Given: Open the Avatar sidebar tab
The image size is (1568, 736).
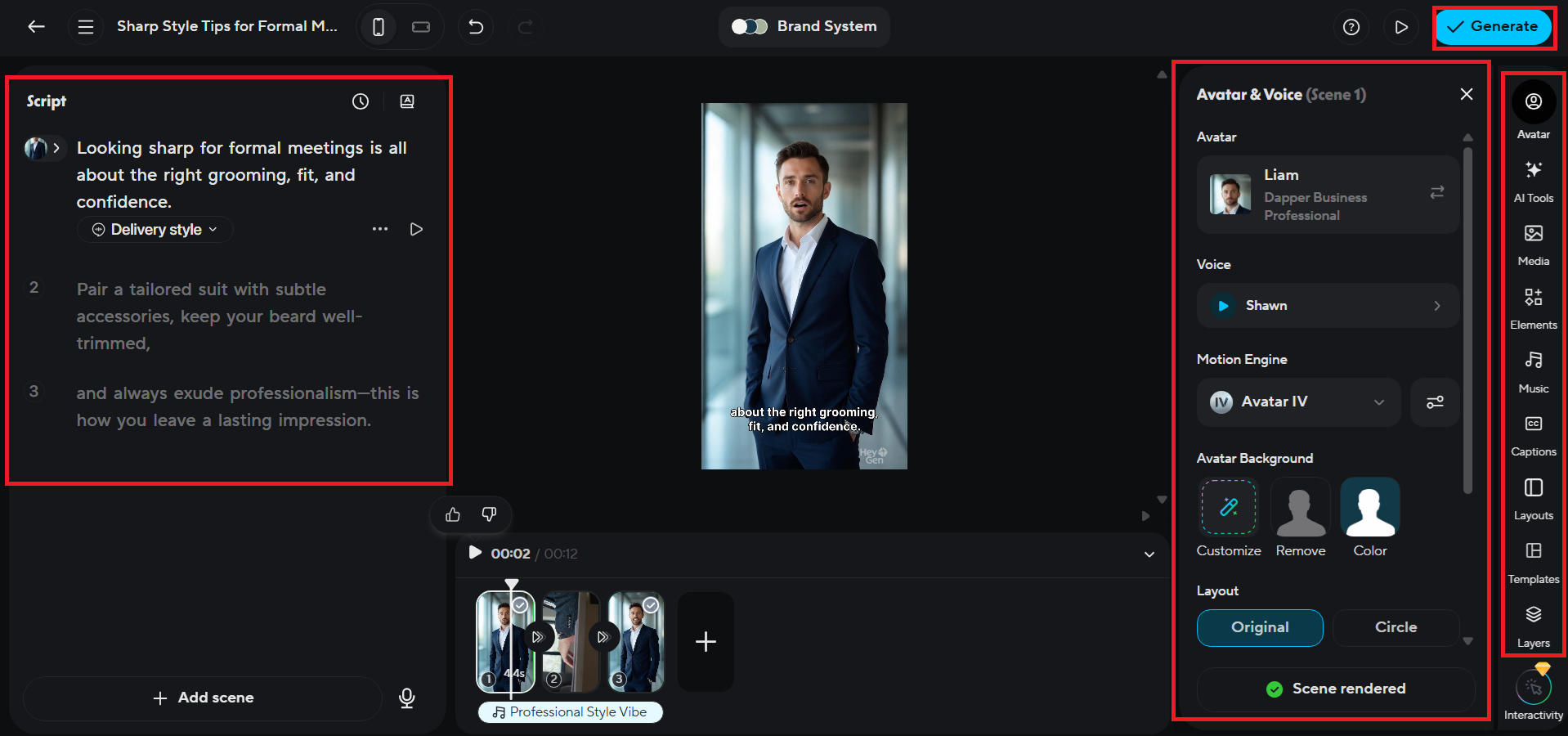Looking at the screenshot, I should (1534, 110).
